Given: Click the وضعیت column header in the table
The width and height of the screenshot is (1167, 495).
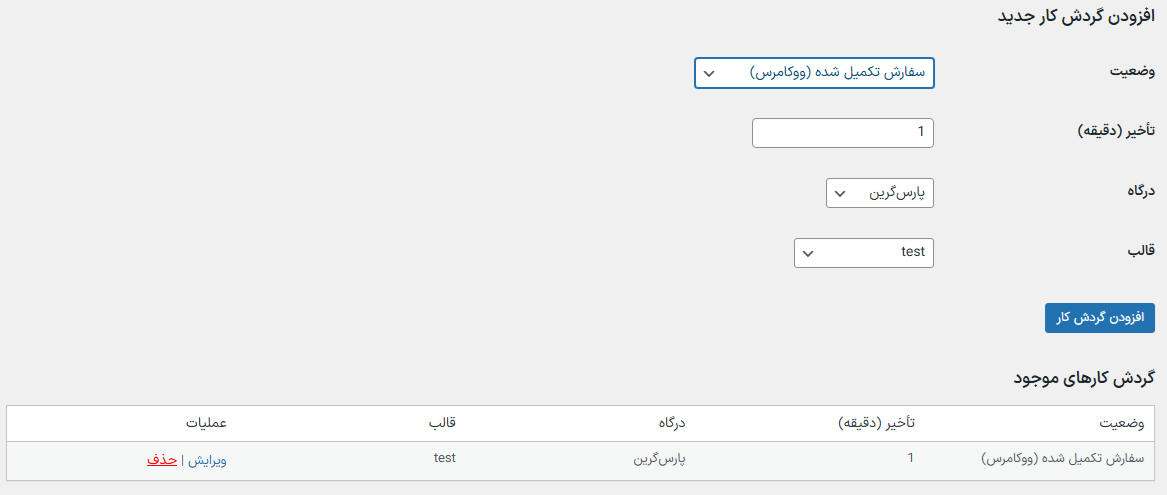Looking at the screenshot, I should click(1121, 423).
